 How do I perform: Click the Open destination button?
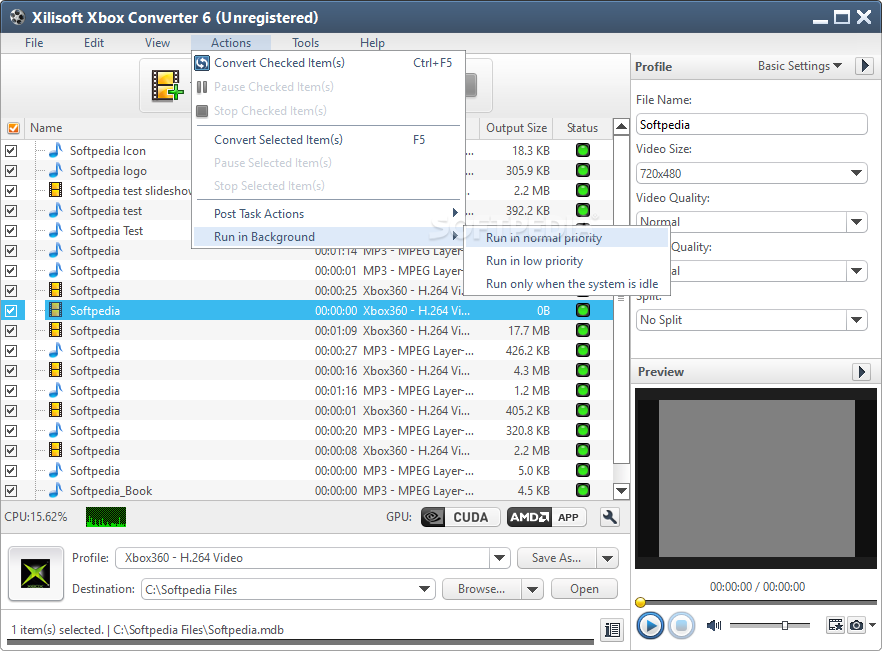pyautogui.click(x=584, y=589)
